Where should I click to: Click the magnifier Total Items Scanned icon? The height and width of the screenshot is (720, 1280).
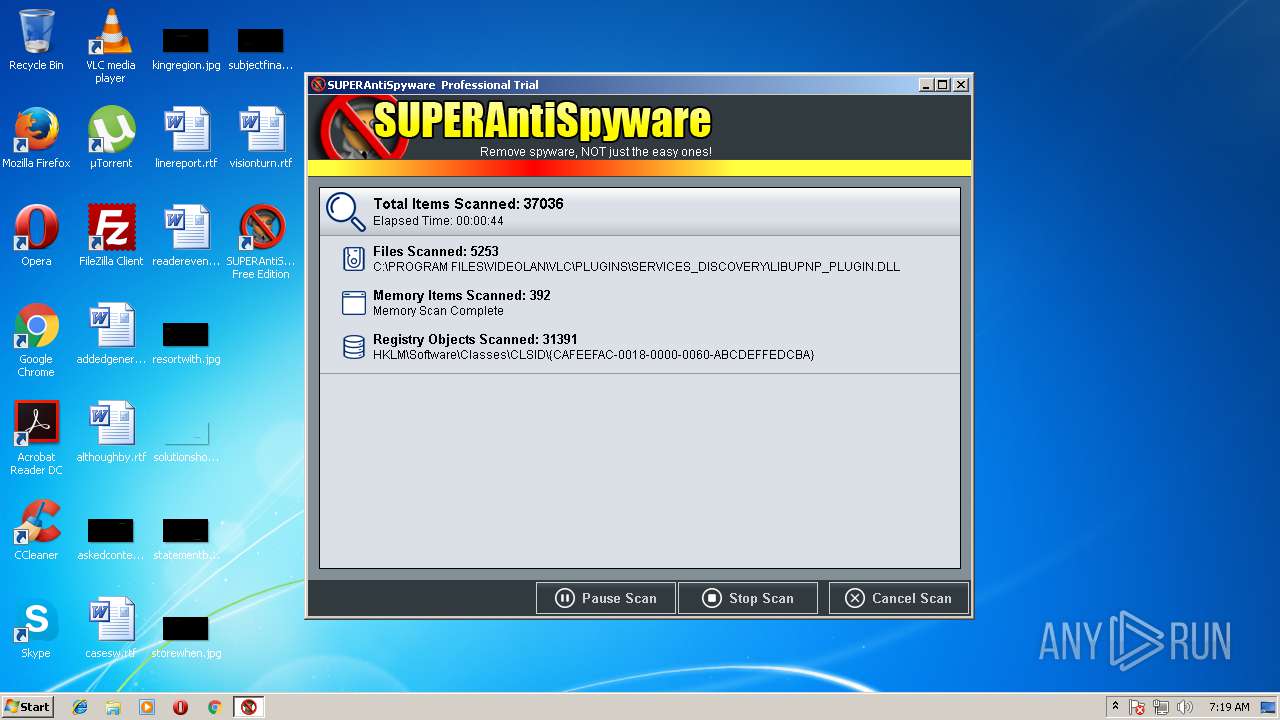[x=346, y=211]
